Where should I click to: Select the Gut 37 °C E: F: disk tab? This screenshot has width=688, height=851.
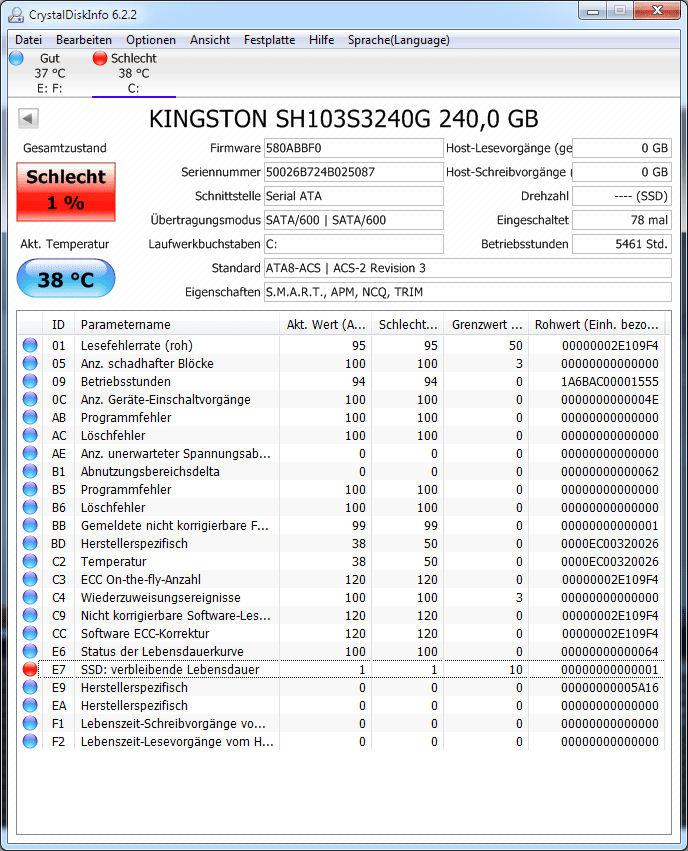(x=50, y=73)
